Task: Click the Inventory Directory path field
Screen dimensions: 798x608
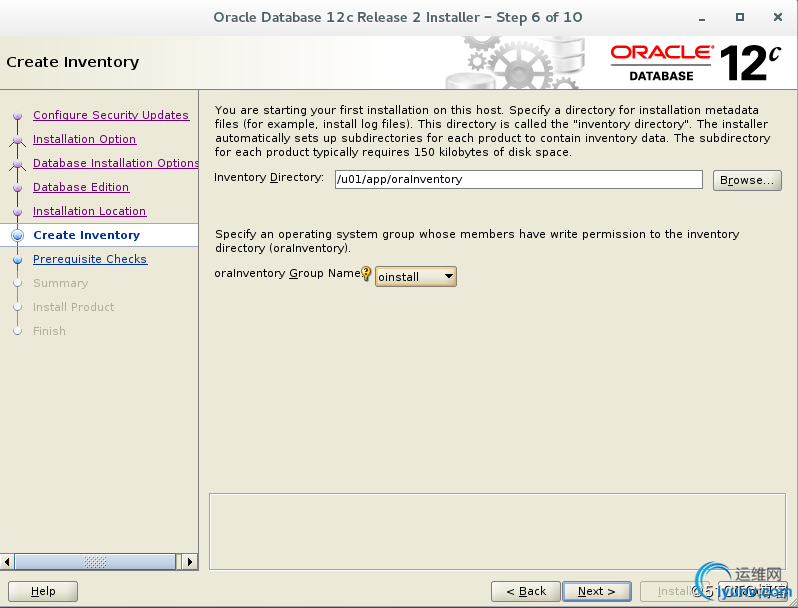Action: (x=519, y=180)
